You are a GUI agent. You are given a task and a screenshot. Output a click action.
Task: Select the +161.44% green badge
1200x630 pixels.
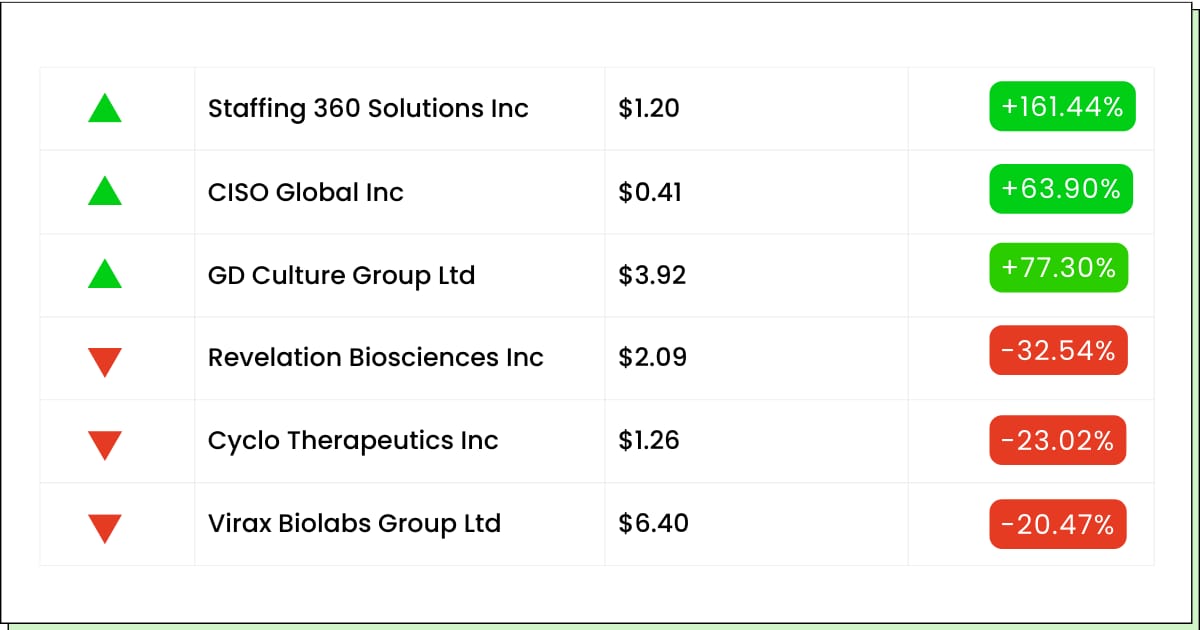click(1062, 106)
